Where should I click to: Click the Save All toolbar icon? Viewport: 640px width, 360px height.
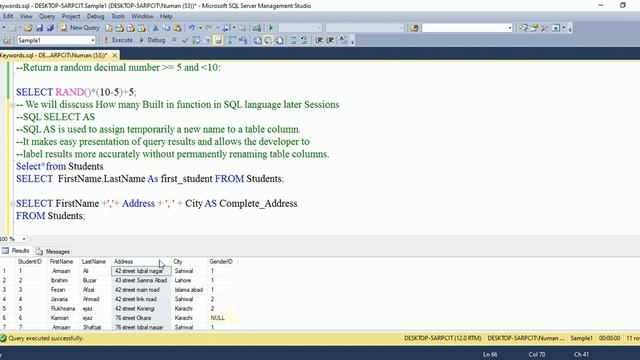click(50, 28)
